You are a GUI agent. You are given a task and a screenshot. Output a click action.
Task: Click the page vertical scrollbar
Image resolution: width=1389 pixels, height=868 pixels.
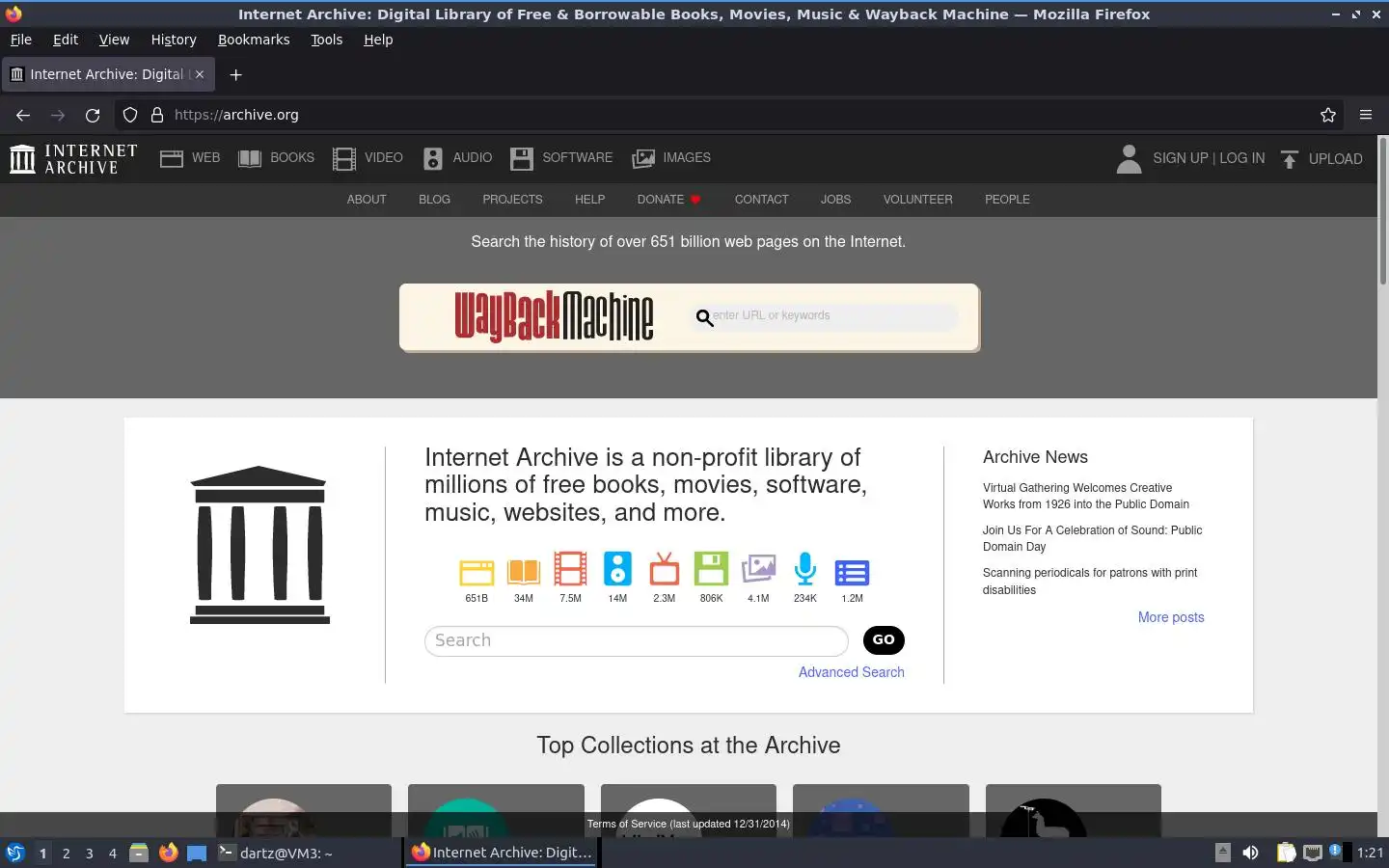1382,212
